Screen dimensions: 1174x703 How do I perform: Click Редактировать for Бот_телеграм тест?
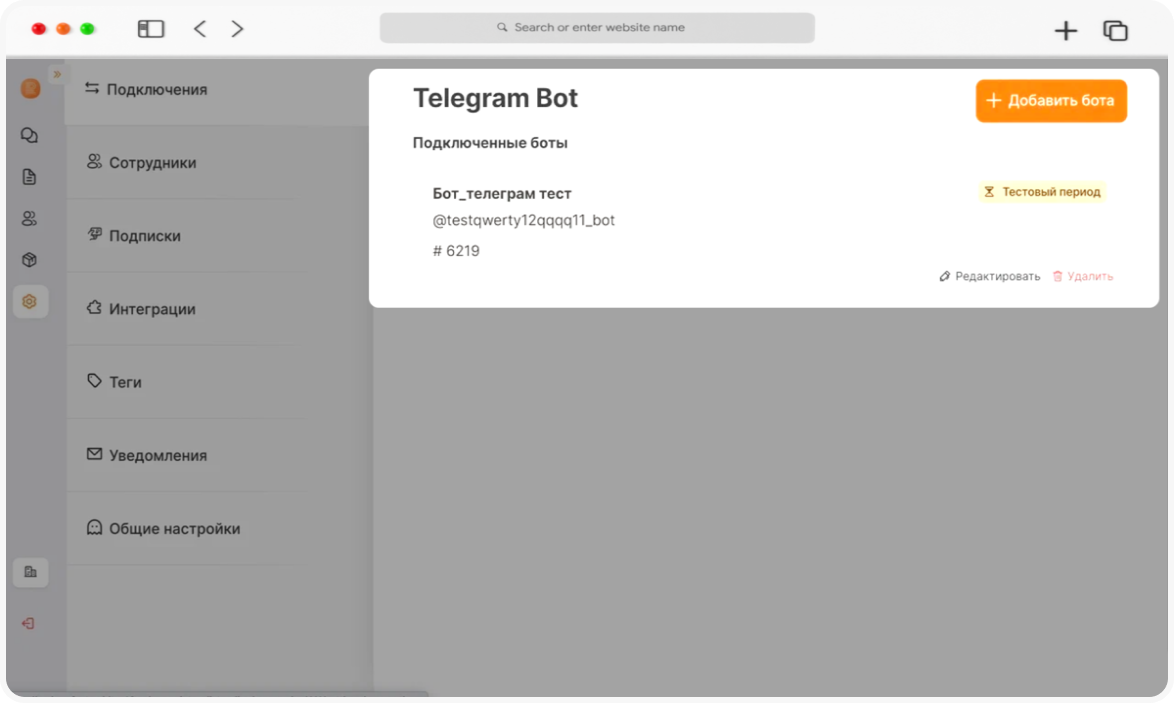[x=990, y=276]
